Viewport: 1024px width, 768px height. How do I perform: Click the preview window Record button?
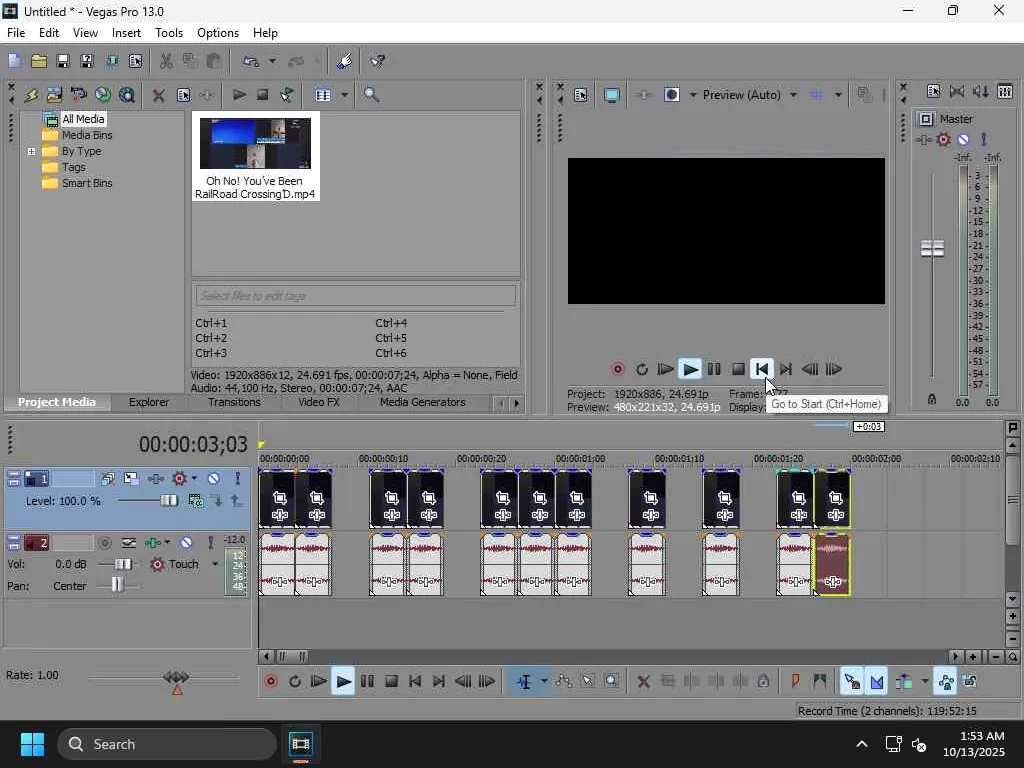tap(618, 370)
